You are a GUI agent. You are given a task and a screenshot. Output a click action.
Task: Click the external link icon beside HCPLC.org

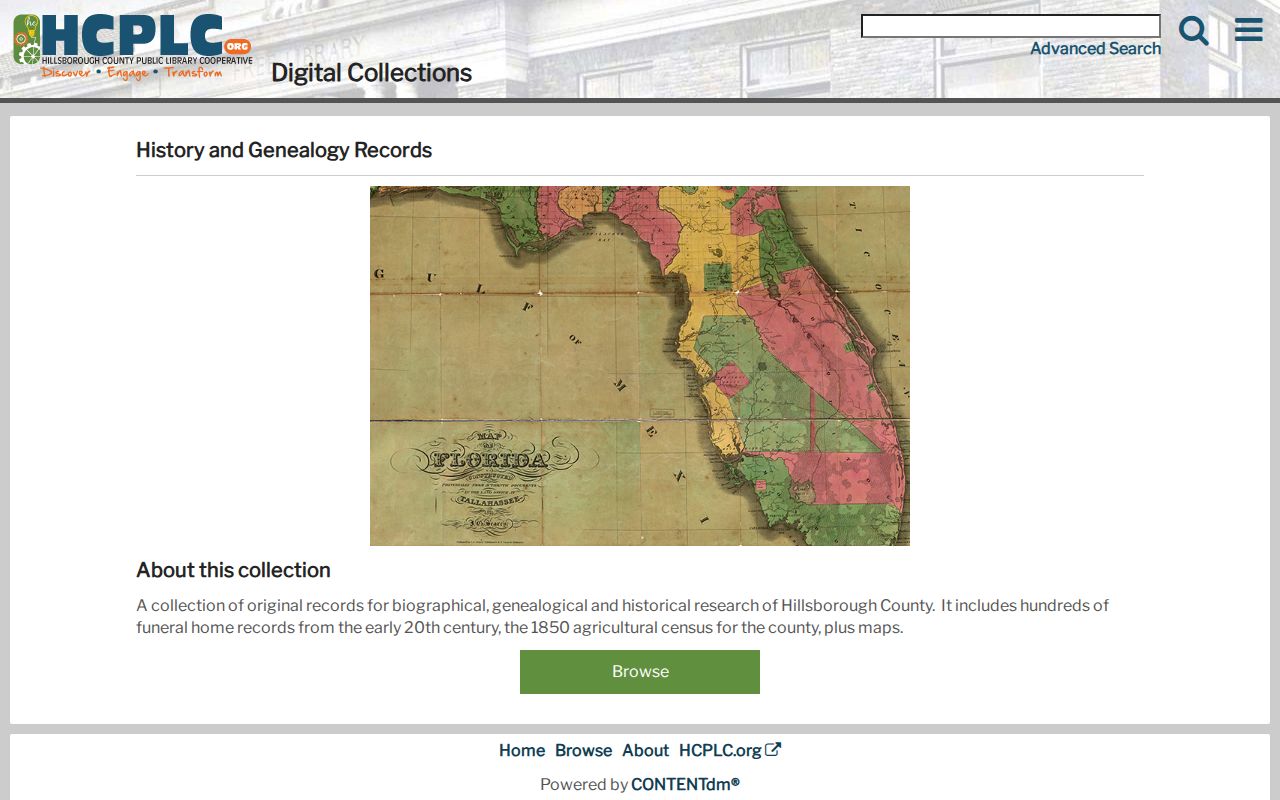(x=773, y=750)
